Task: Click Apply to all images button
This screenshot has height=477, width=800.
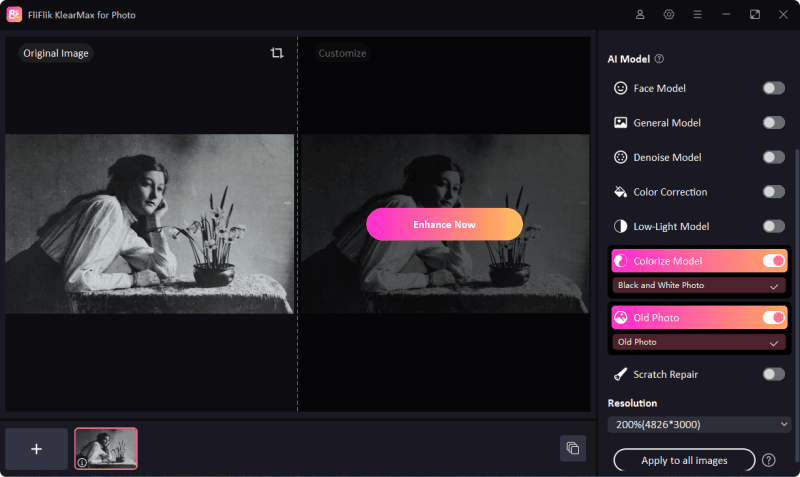Action: pos(684,460)
